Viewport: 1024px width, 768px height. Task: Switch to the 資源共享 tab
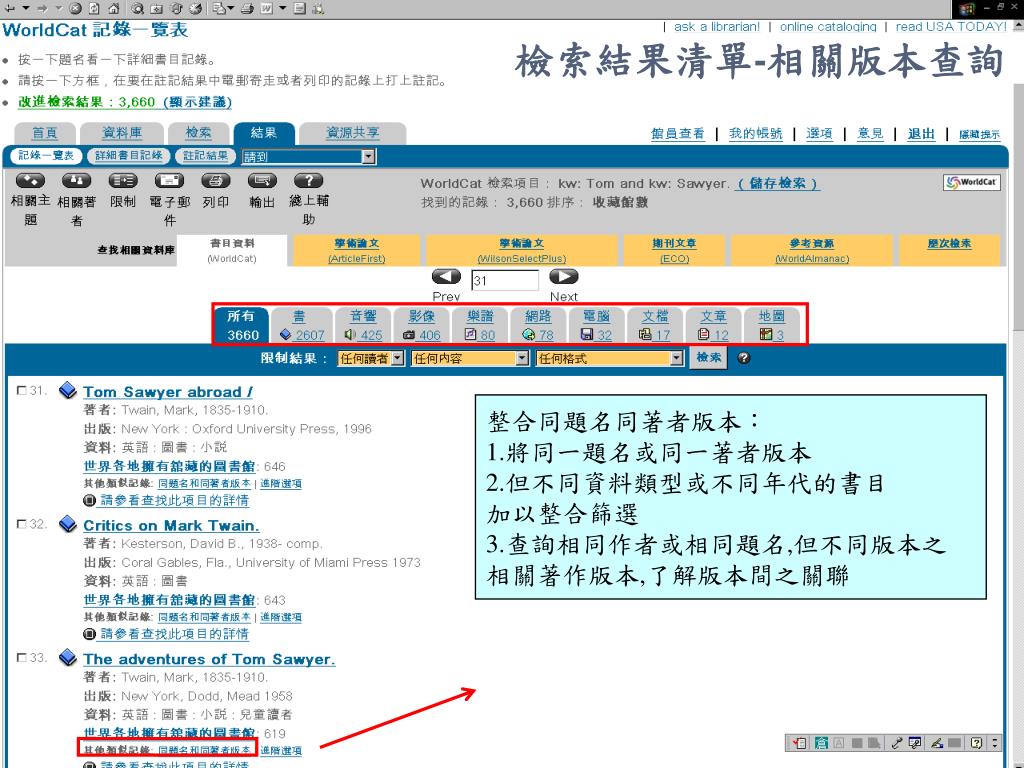pyautogui.click(x=353, y=133)
